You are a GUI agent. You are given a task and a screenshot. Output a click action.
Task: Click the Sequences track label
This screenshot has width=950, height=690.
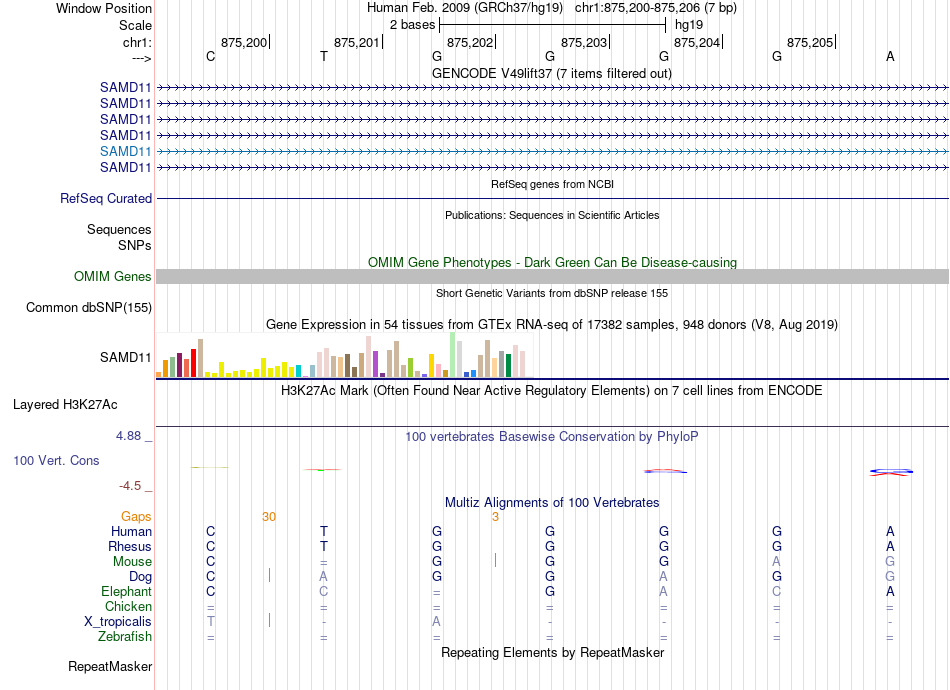point(119,230)
